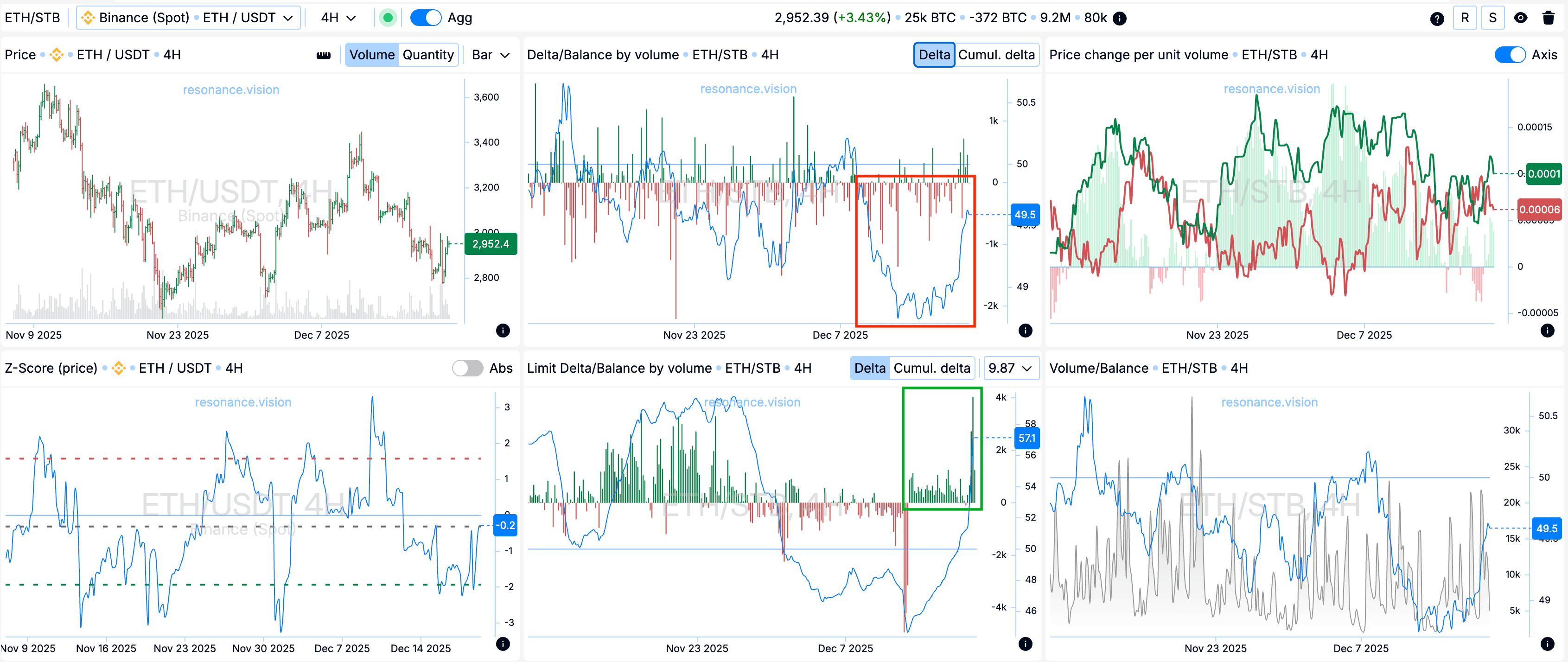The image size is (1568, 662).
Task: Expand the 4H timeframe dropdown
Action: (338, 18)
